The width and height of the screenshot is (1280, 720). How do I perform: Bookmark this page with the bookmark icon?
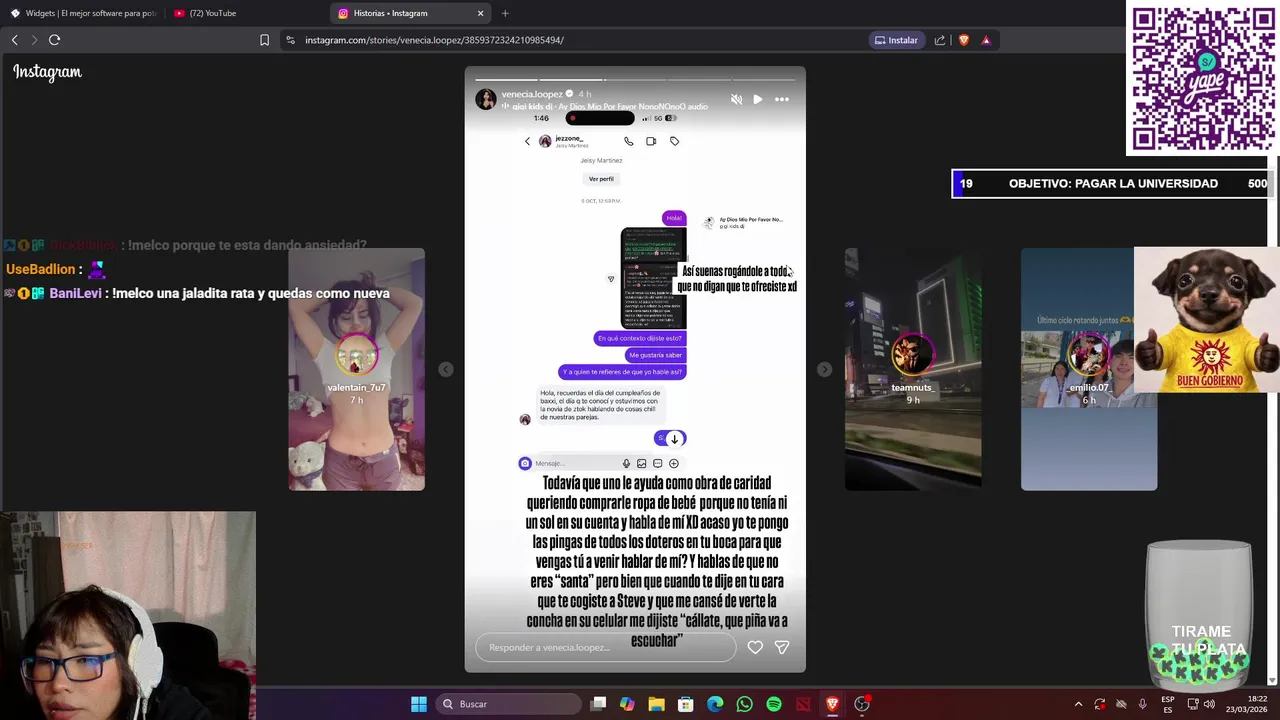[264, 40]
